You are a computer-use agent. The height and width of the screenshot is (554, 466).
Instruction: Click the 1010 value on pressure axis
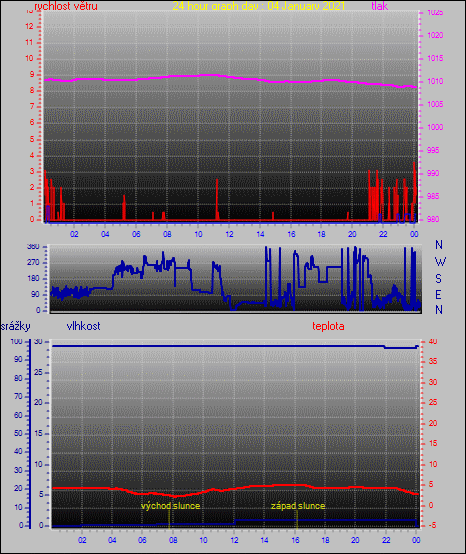point(435,81)
